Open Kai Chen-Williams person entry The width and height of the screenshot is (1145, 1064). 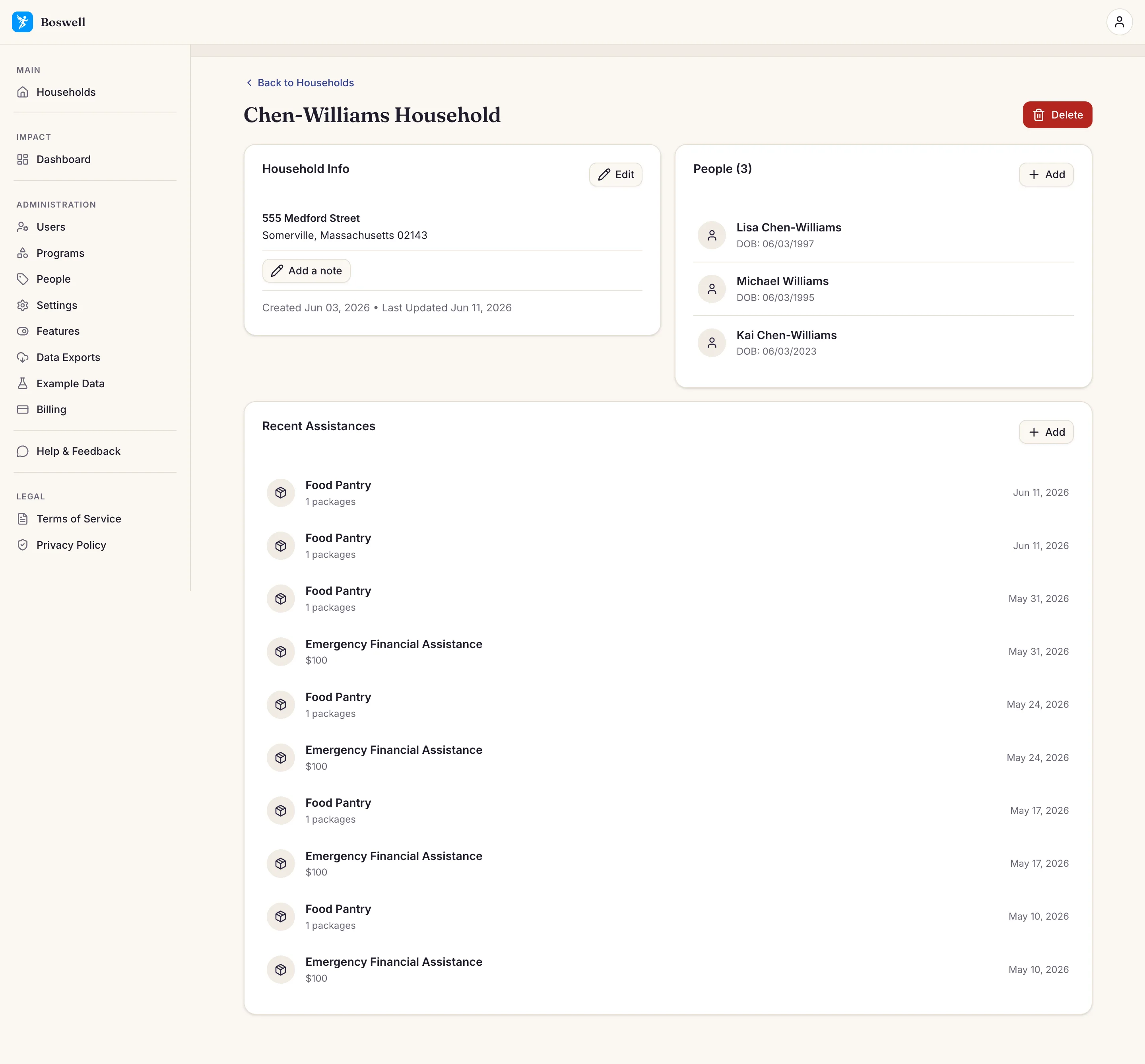(883, 343)
